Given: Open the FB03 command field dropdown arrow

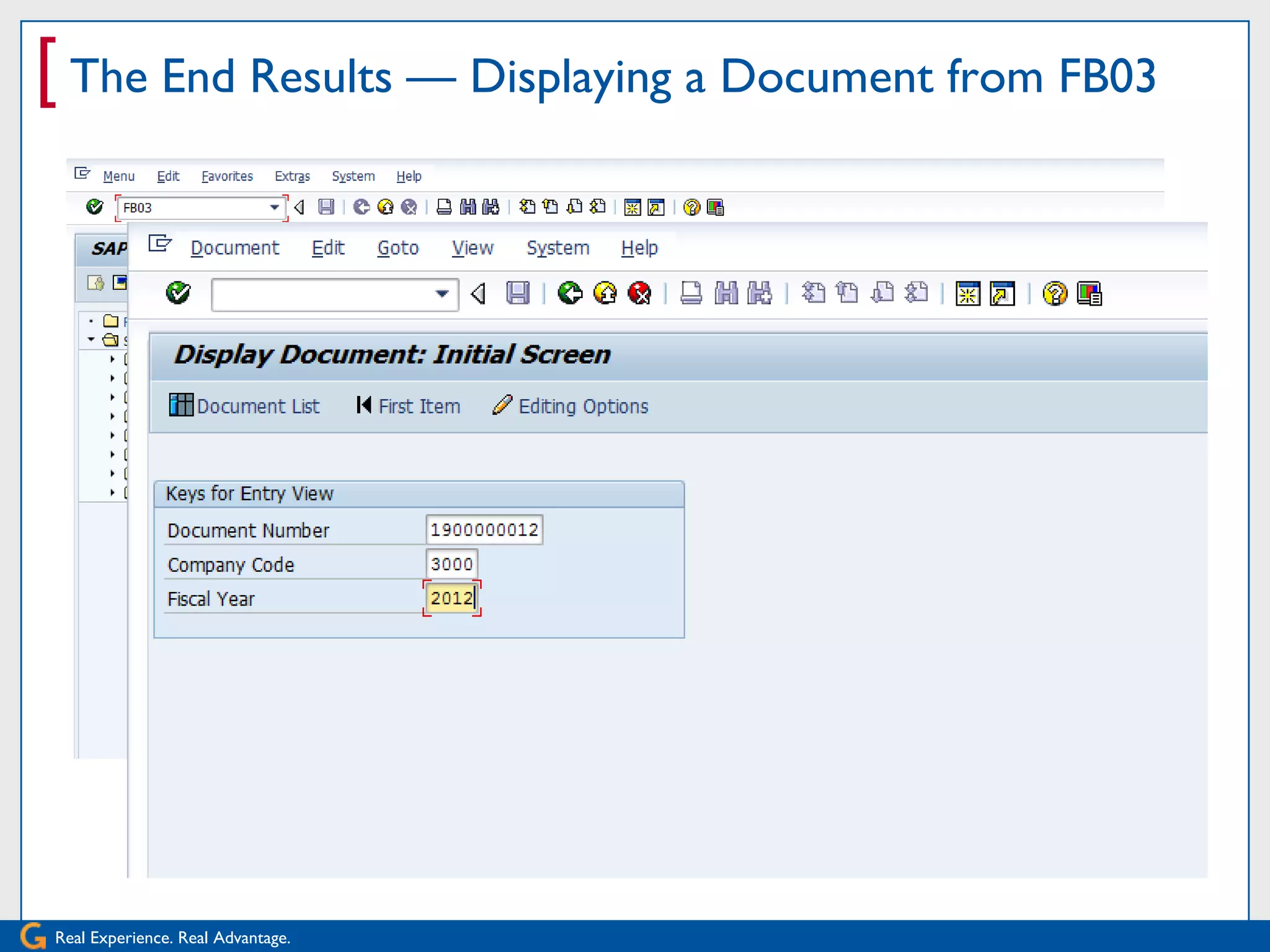Looking at the screenshot, I should click(273, 208).
